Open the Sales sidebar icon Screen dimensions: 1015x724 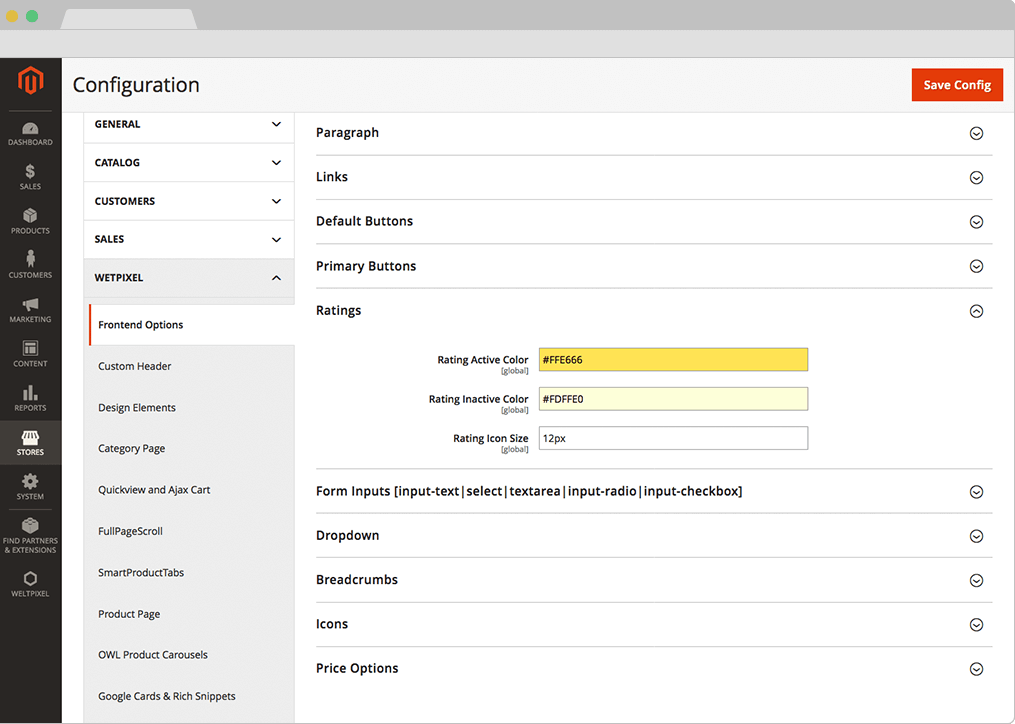click(x=30, y=177)
